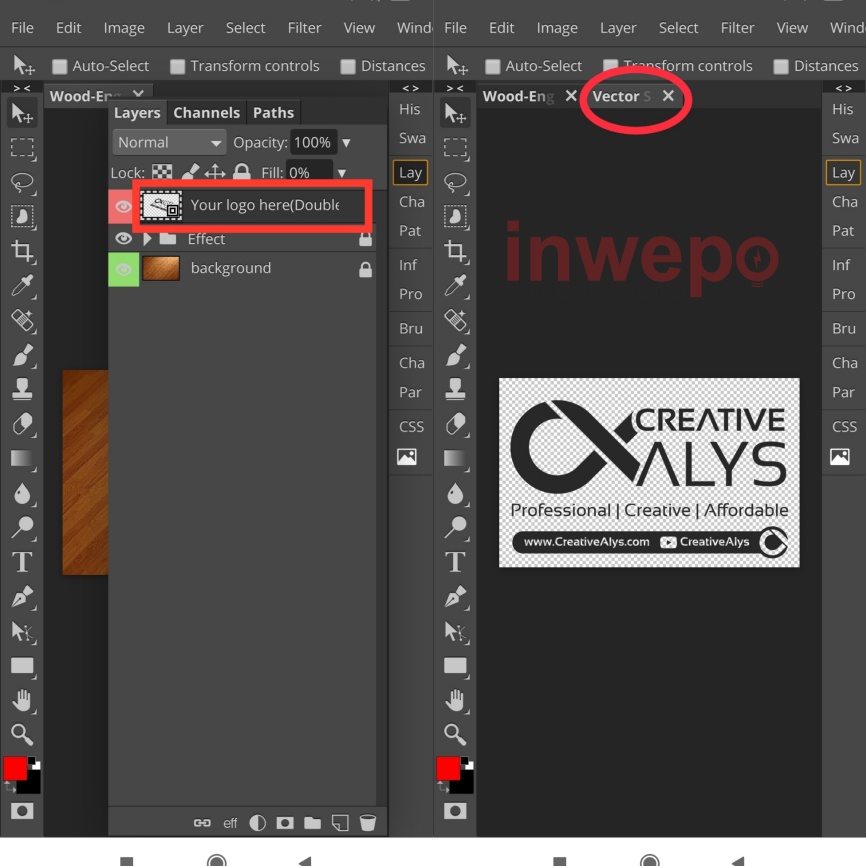The width and height of the screenshot is (866, 866).
Task: Open red foreground color in left pane
Action: click(14, 769)
